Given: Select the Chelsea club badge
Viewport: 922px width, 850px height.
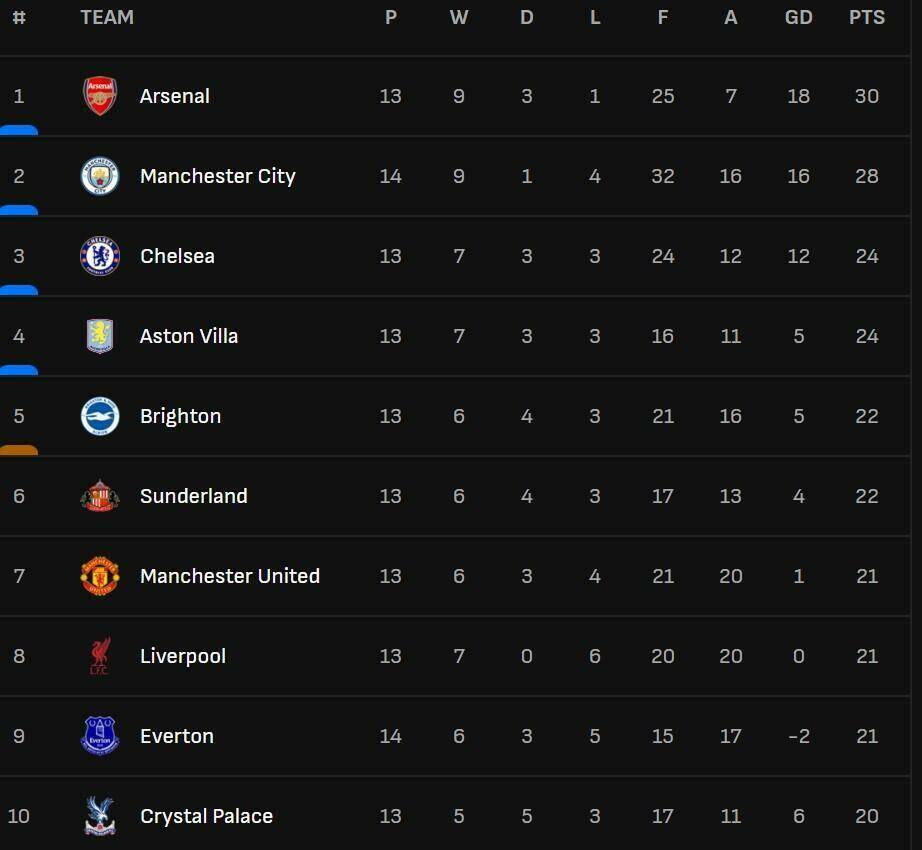Looking at the screenshot, I should [100, 256].
